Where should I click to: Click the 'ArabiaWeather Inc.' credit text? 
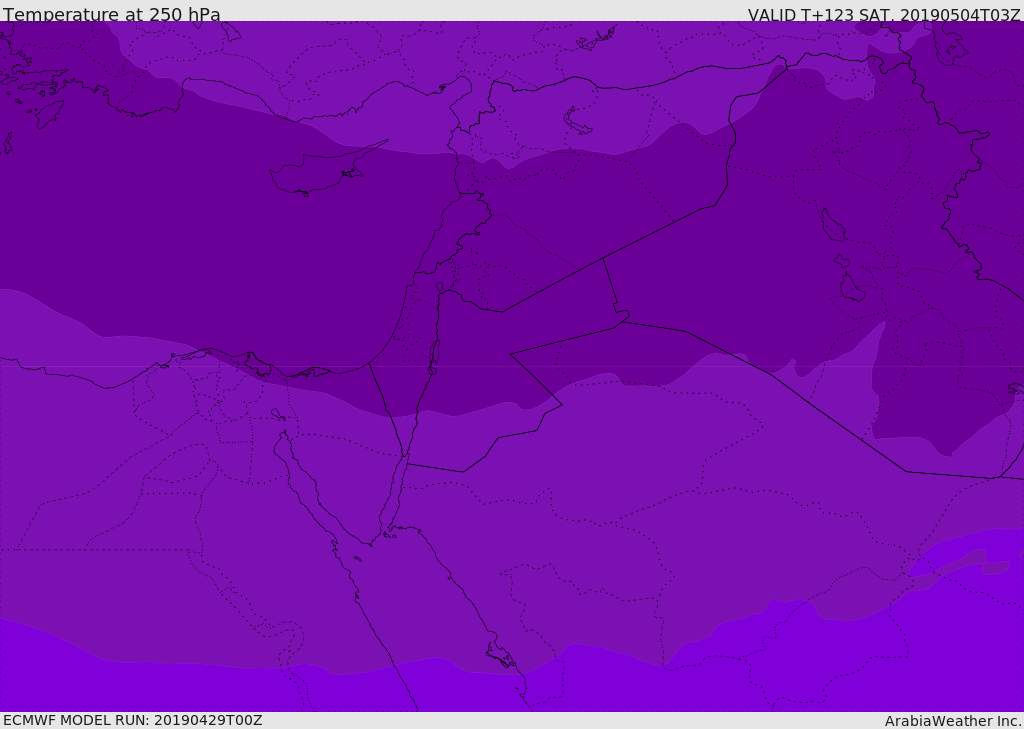click(x=954, y=721)
